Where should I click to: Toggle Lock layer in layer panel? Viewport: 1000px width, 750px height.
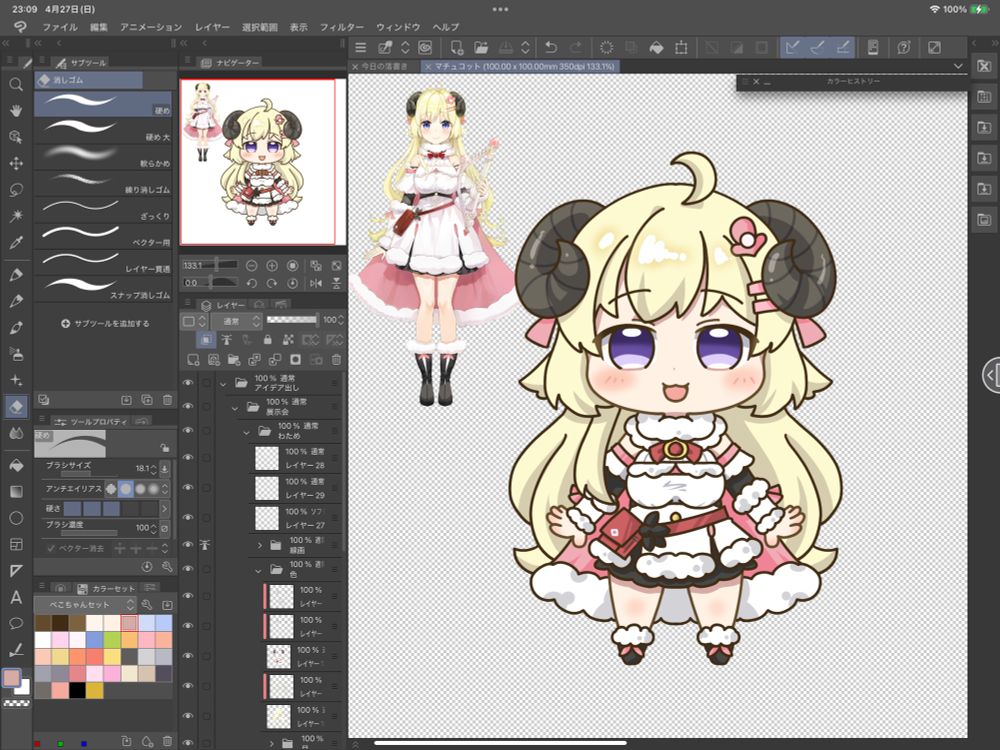[268, 339]
